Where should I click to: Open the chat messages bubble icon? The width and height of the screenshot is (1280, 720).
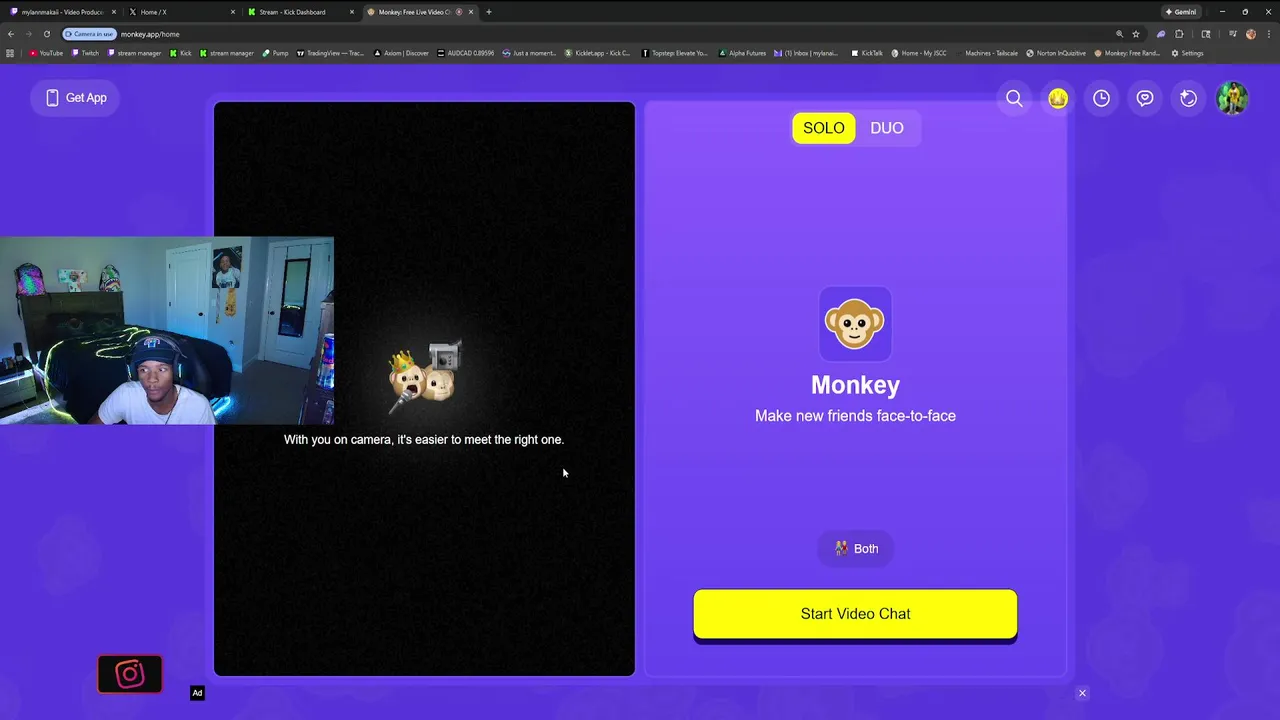(1145, 98)
